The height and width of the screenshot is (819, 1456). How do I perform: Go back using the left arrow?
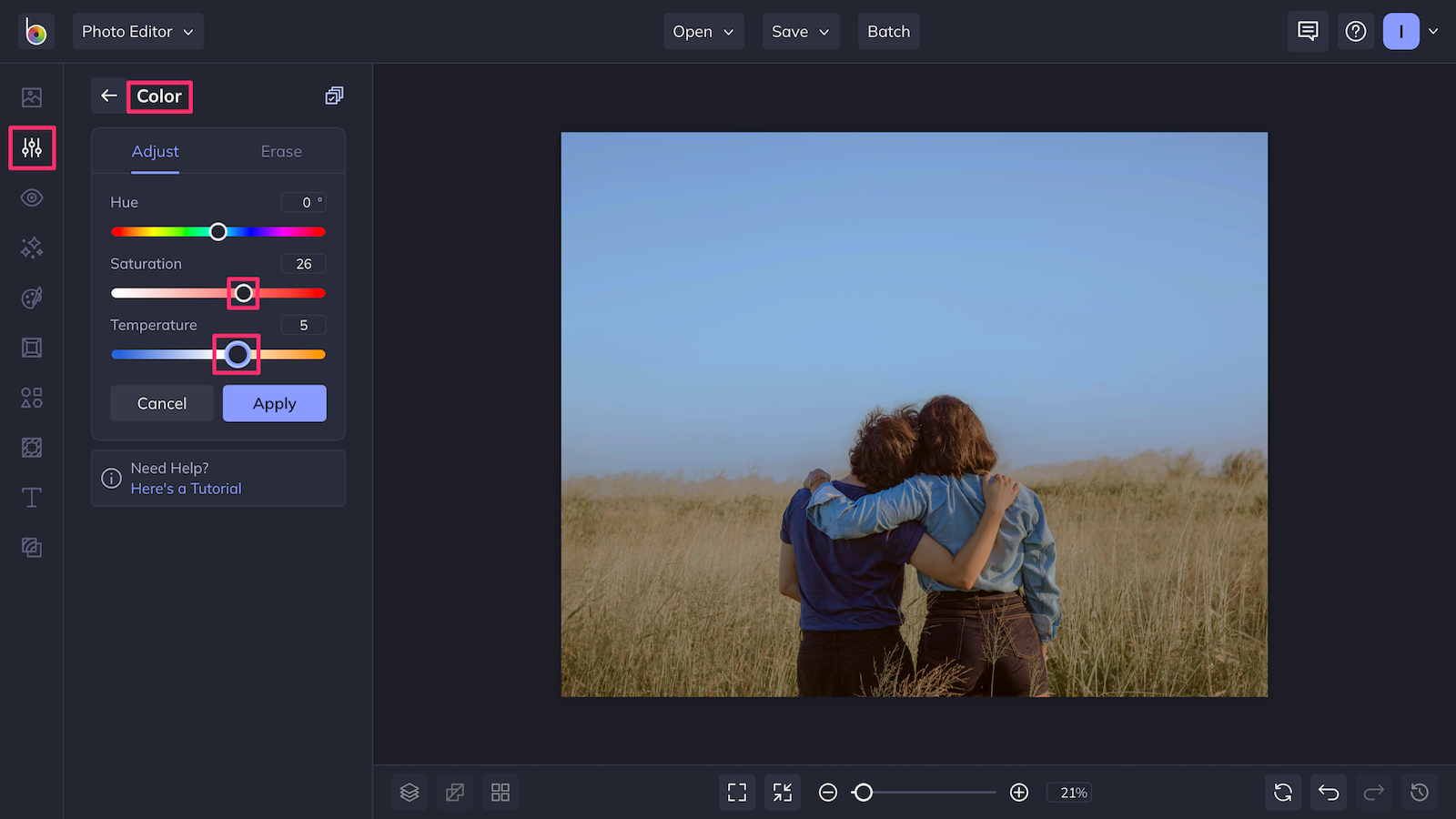pos(109,96)
